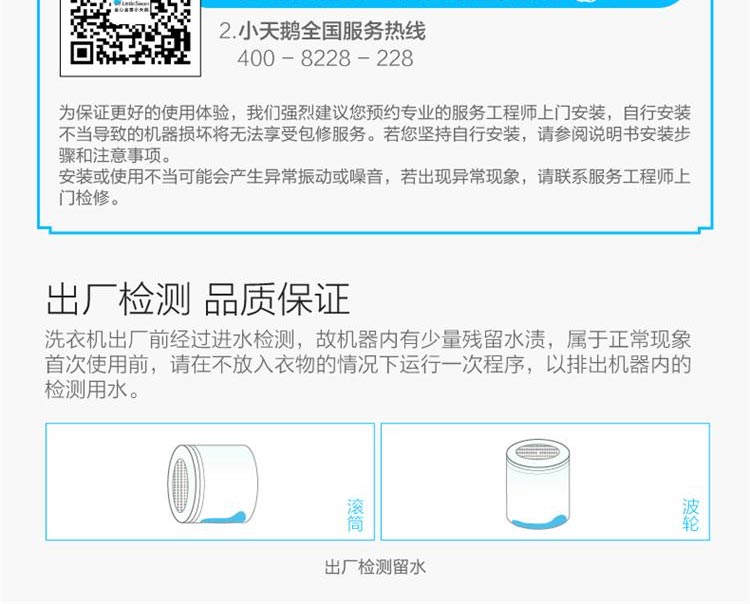Tap hotline number 400-8228-228
750x604 pixels.
tap(325, 58)
